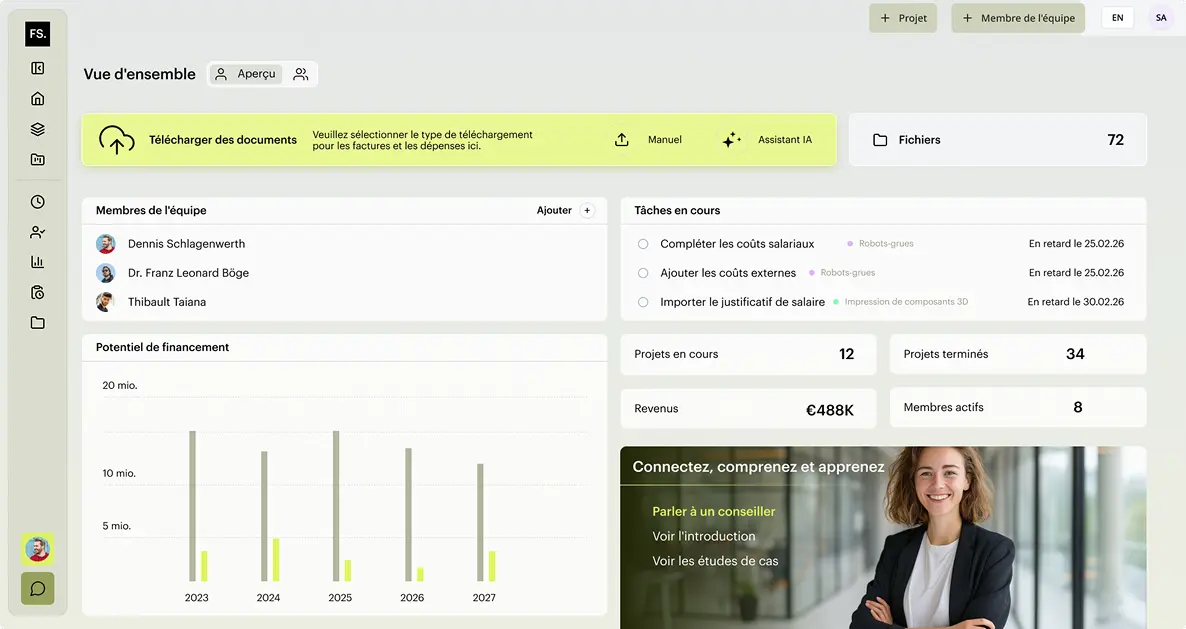1186x629 pixels.
Task: Mark Compléter les coûts salariaux as done
Action: tap(643, 244)
